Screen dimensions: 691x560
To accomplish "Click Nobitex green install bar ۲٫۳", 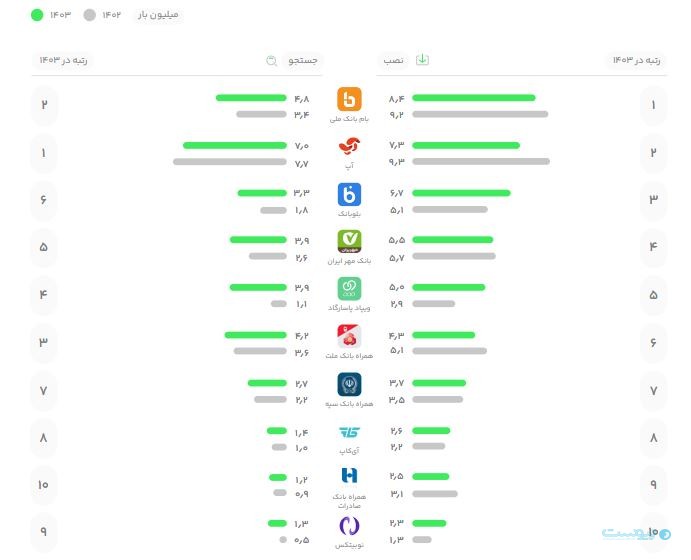I will pos(429,523).
